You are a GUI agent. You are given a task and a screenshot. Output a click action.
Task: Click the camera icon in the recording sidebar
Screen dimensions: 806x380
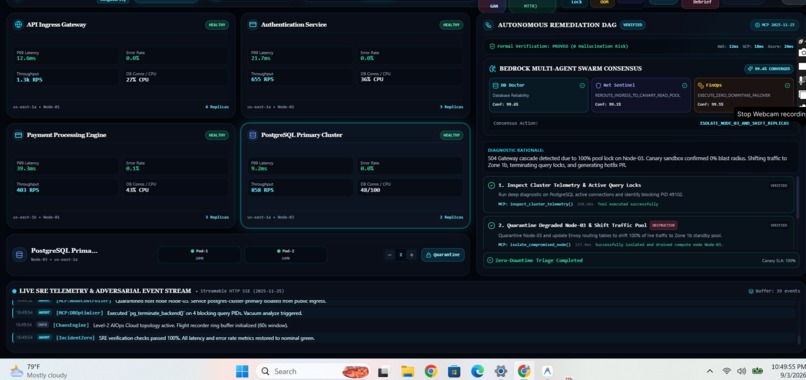(x=802, y=52)
